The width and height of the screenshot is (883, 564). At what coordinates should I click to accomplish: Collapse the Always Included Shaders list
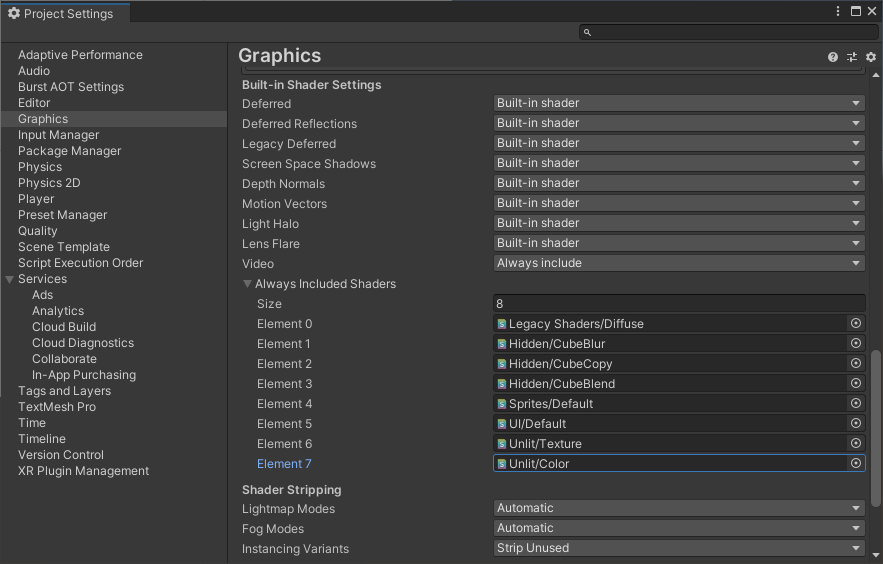pos(248,284)
